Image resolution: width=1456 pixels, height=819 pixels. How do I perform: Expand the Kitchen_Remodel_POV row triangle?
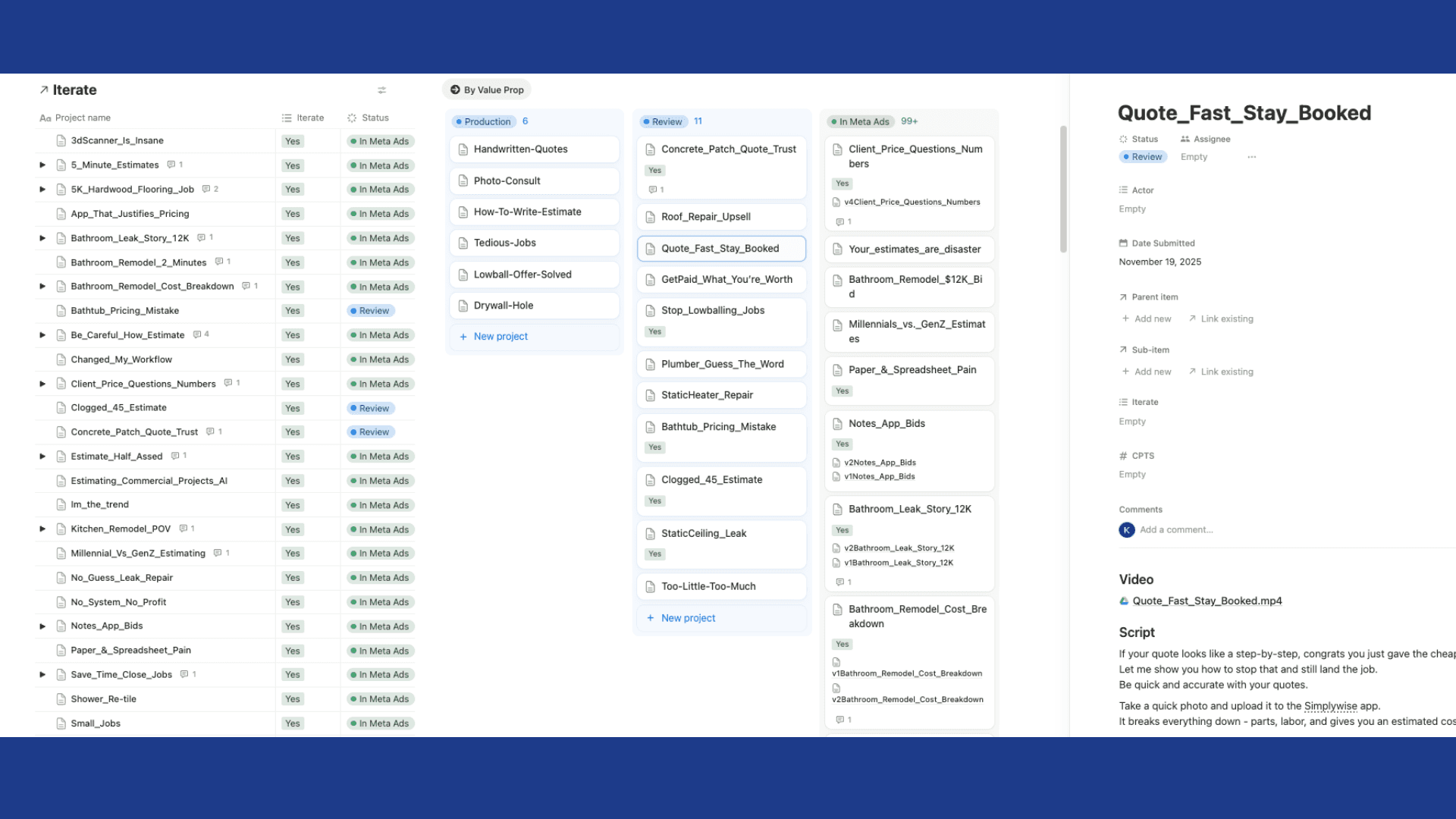42,529
